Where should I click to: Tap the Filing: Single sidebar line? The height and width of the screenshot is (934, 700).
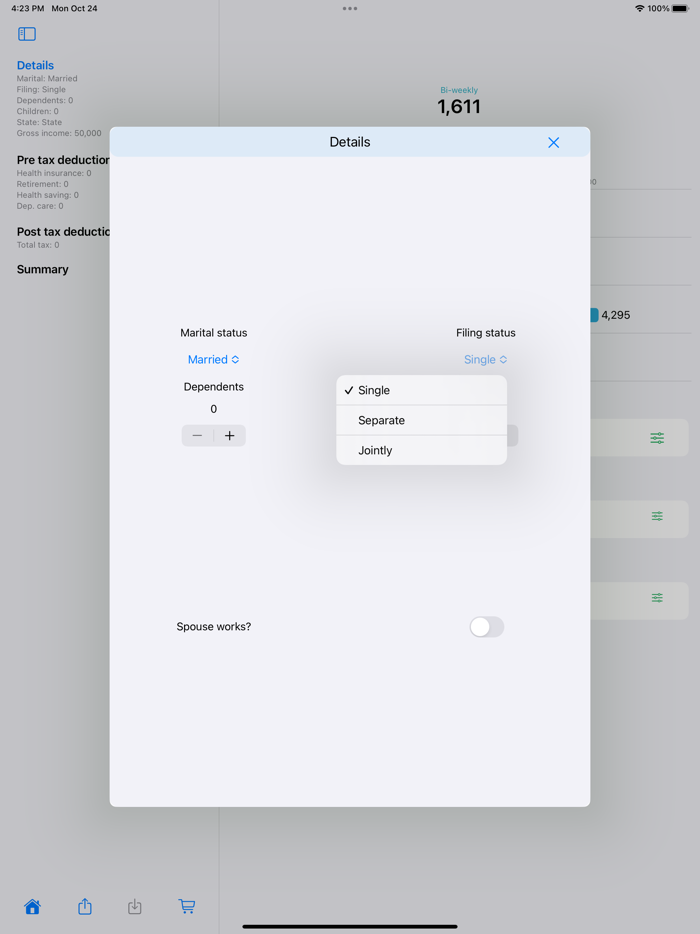41,89
